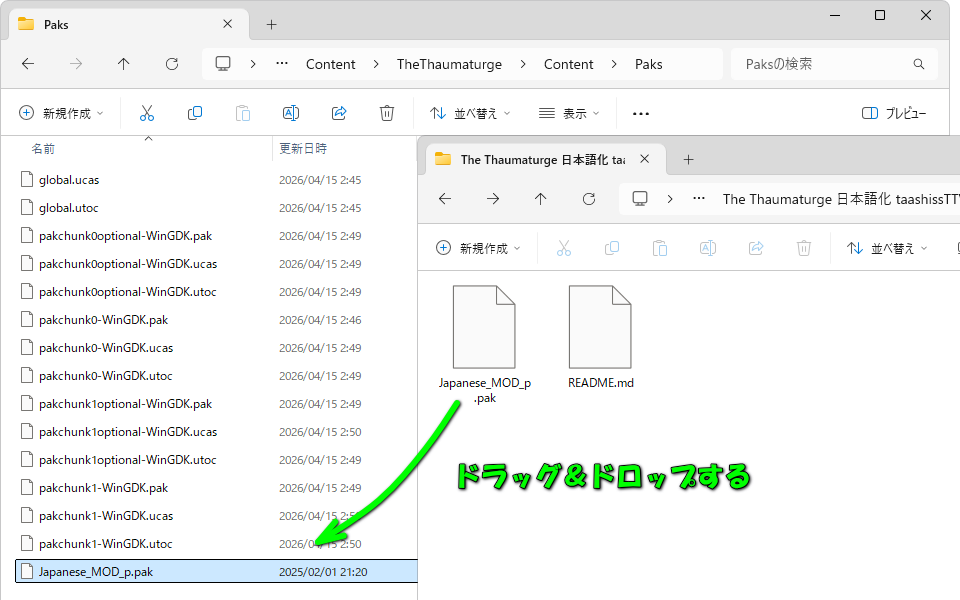Click the back arrow in the second window
Image resolution: width=960 pixels, height=600 pixels.
tap(444, 199)
